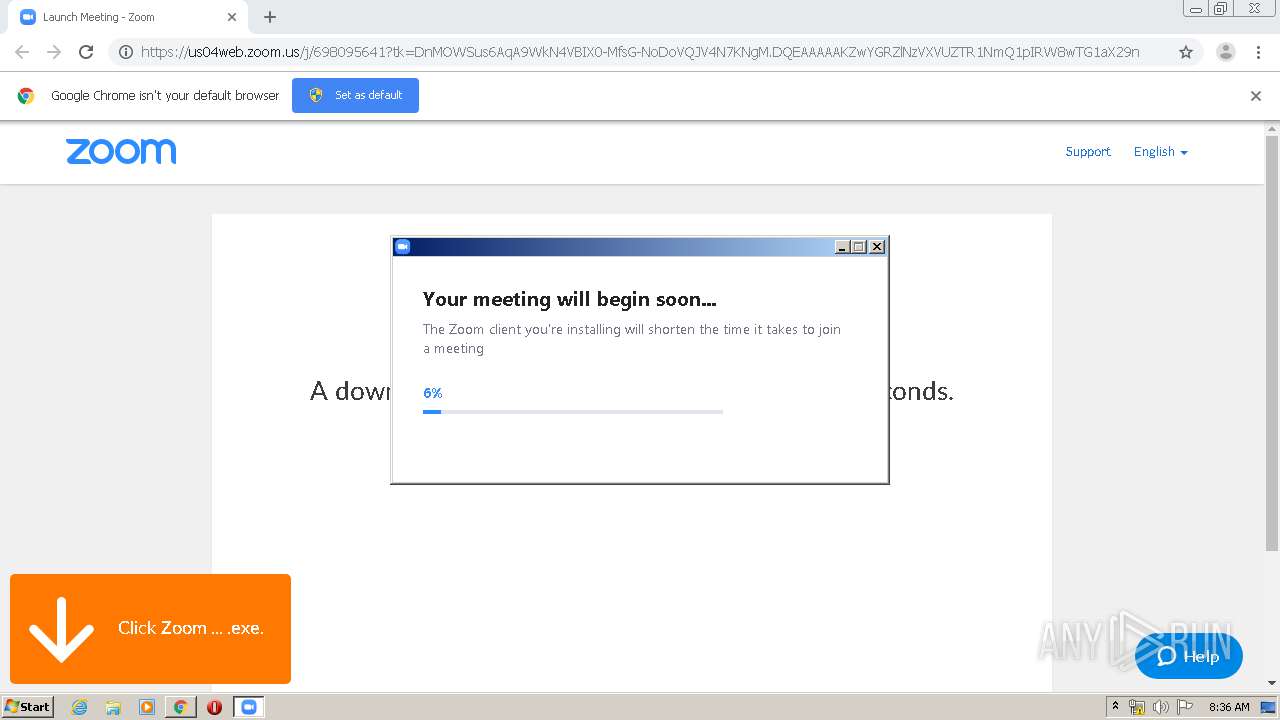Click the Zoom logo
The height and width of the screenshot is (720, 1280).
121,152
